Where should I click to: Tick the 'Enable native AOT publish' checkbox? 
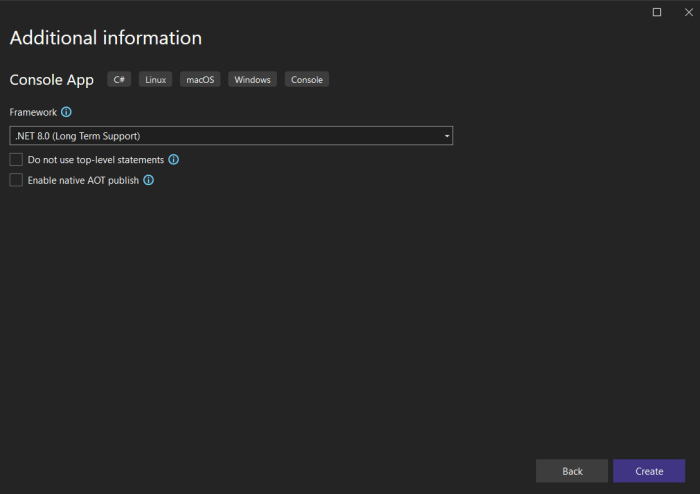[x=16, y=180]
